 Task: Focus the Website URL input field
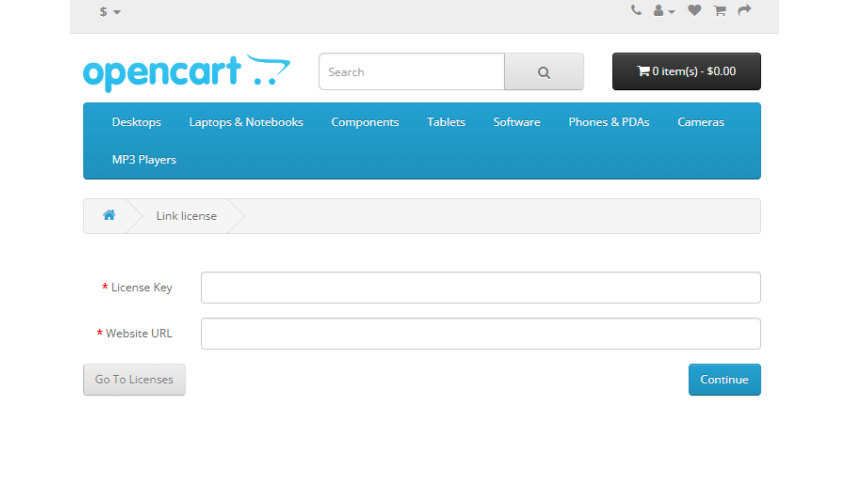[x=481, y=334]
